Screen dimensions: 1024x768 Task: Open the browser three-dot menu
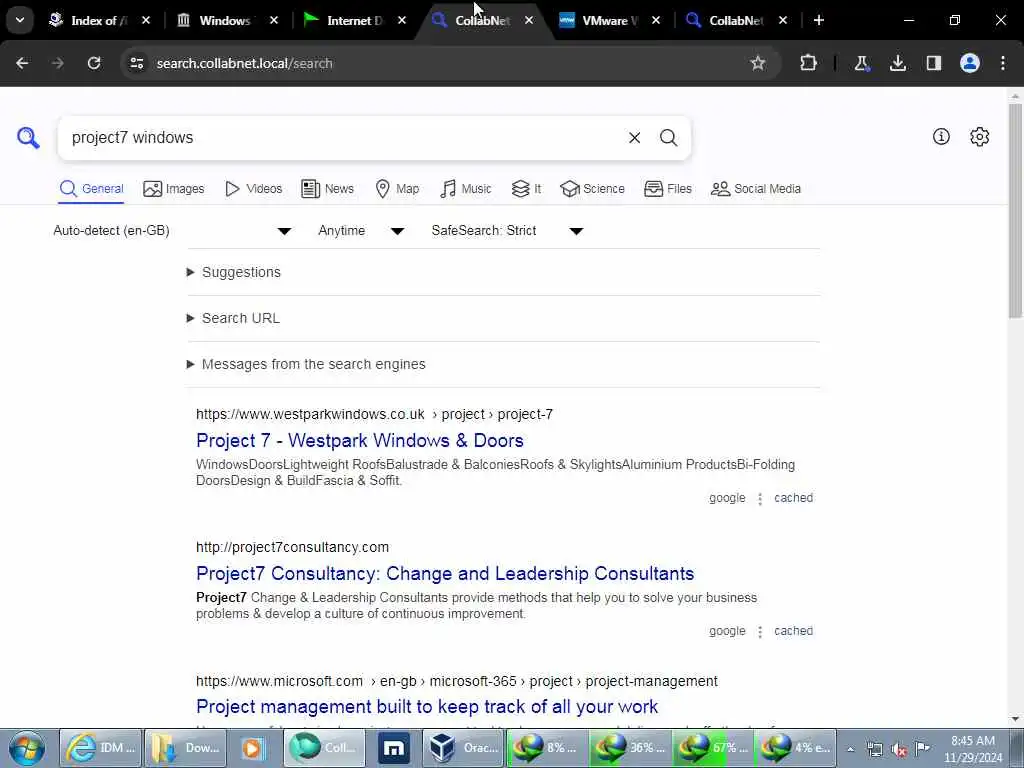tap(1002, 63)
